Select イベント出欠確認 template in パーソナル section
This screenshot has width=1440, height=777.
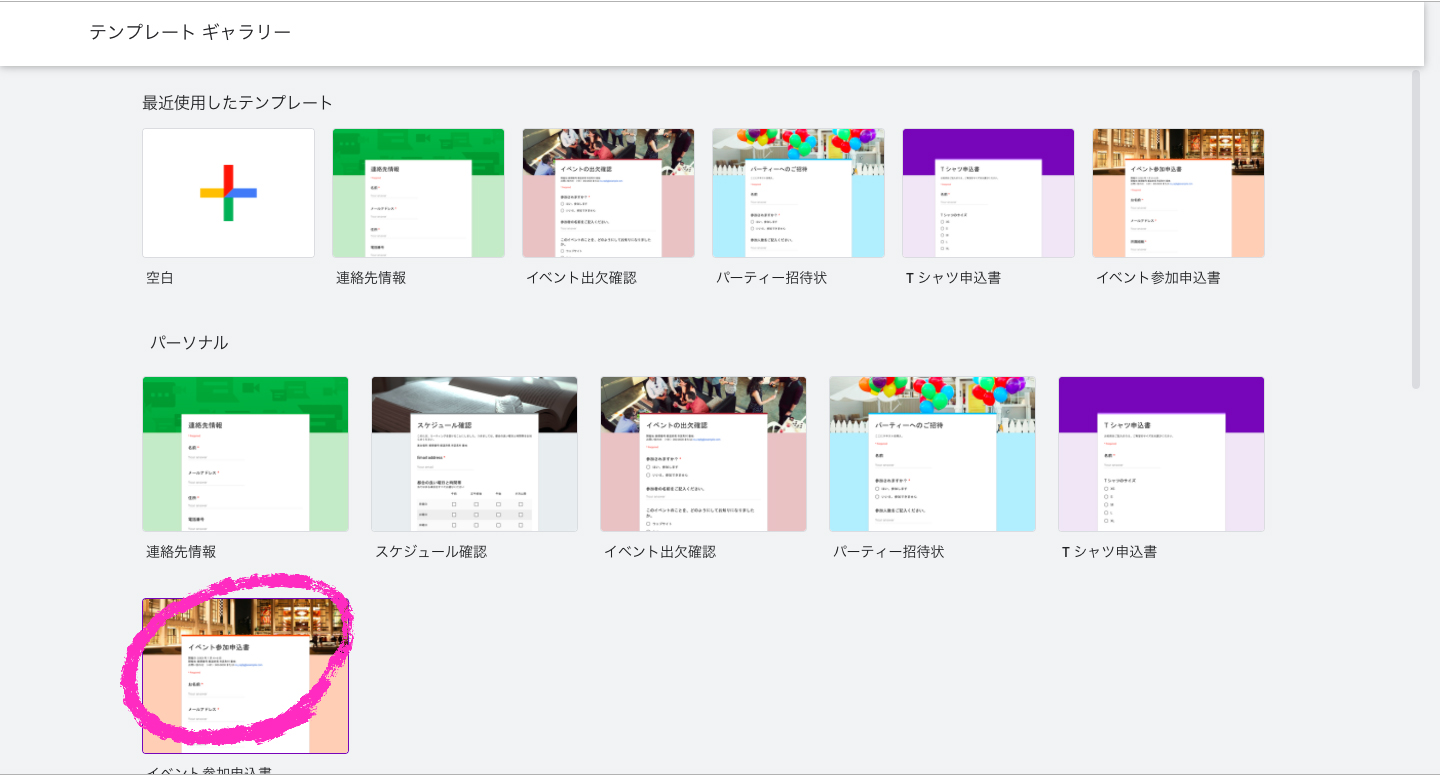(703, 454)
